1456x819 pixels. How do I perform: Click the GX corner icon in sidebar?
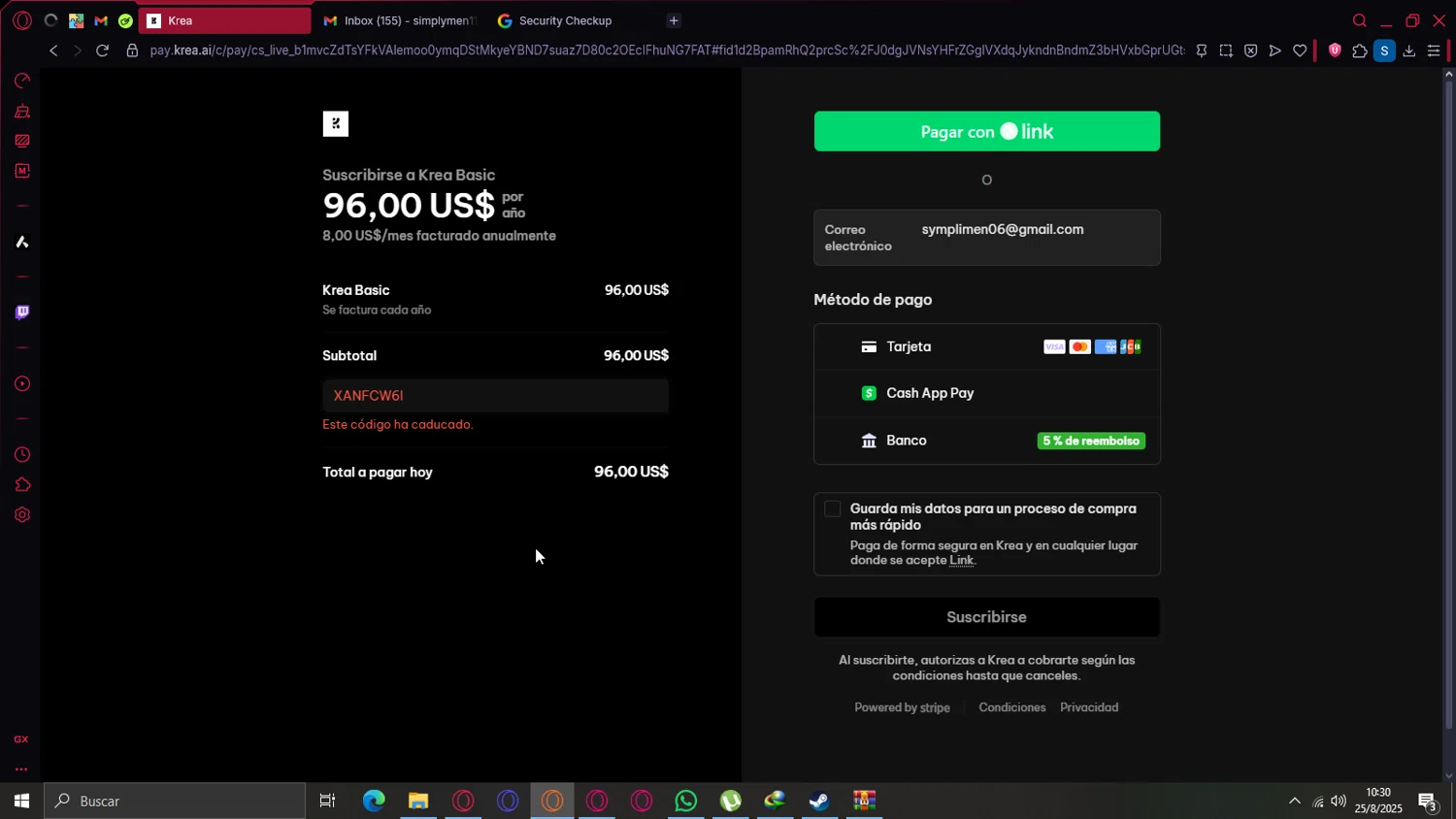click(21, 739)
